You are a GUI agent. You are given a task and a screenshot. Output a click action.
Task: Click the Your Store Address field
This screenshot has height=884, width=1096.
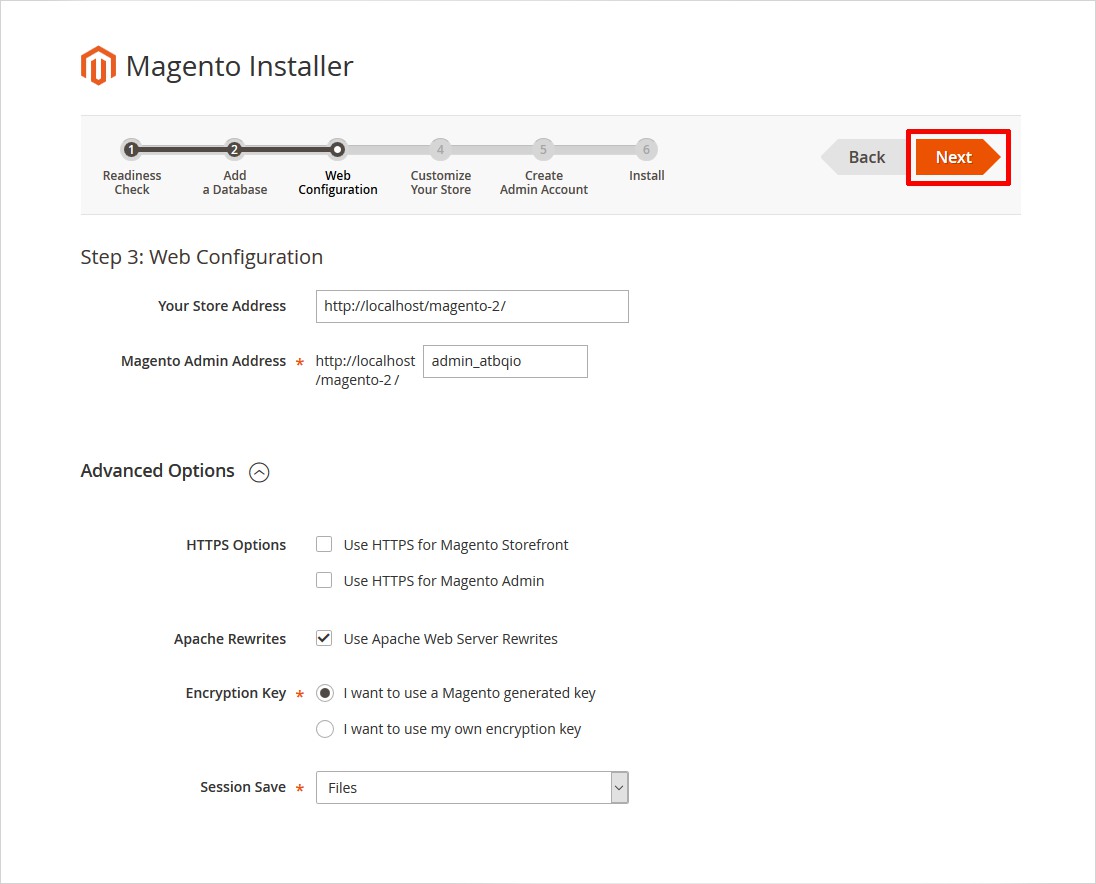[x=472, y=307]
